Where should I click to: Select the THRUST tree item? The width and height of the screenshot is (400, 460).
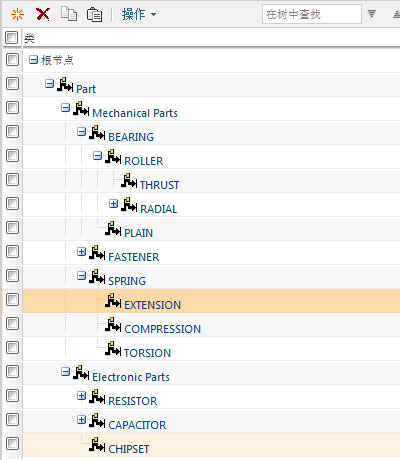(160, 185)
